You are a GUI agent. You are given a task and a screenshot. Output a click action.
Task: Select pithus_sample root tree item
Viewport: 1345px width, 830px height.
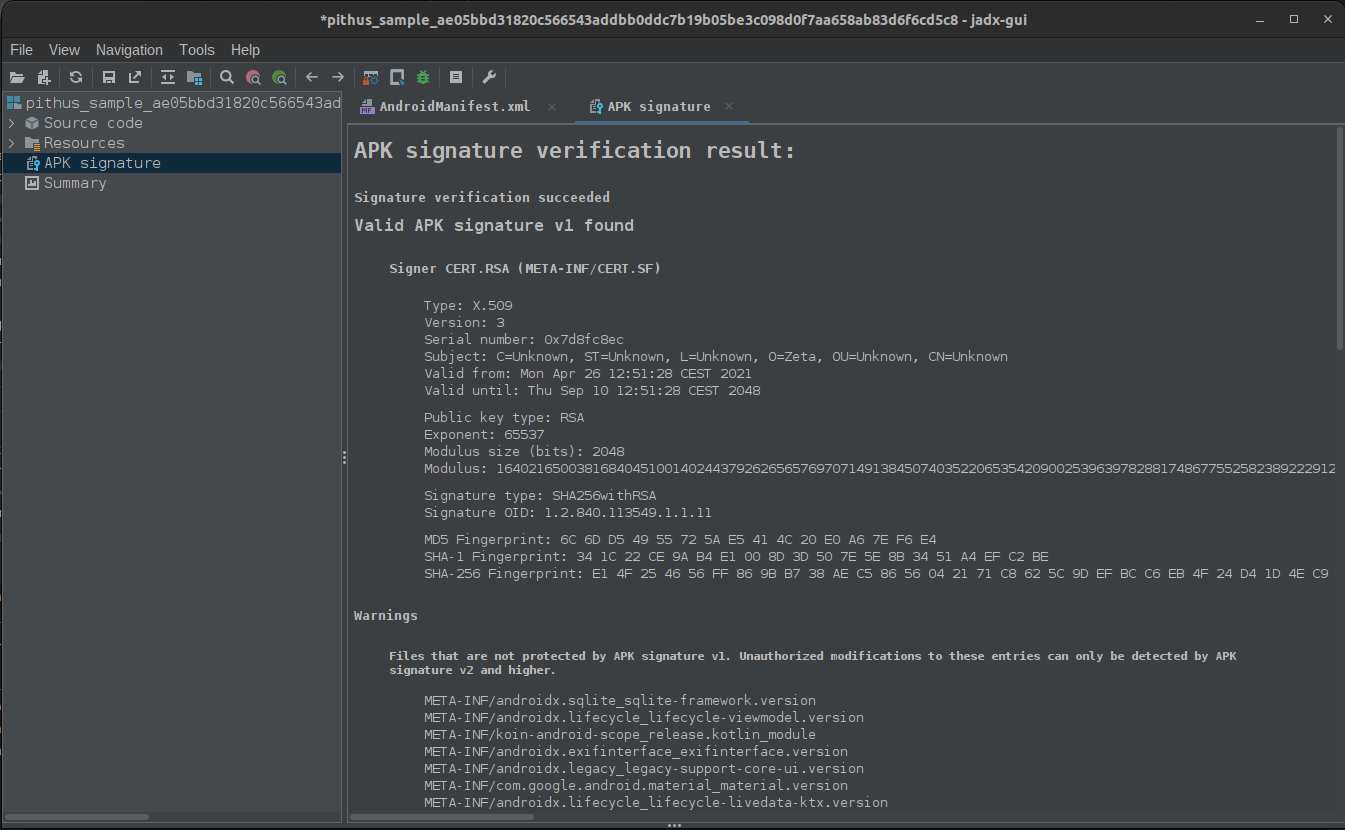pyautogui.click(x=173, y=103)
